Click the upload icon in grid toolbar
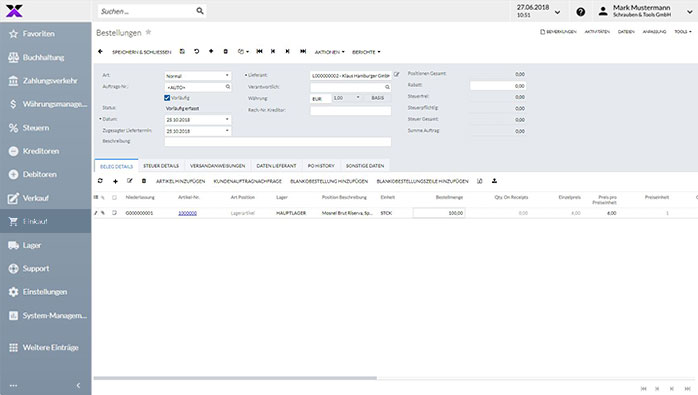The height and width of the screenshot is (395, 698). [x=494, y=181]
